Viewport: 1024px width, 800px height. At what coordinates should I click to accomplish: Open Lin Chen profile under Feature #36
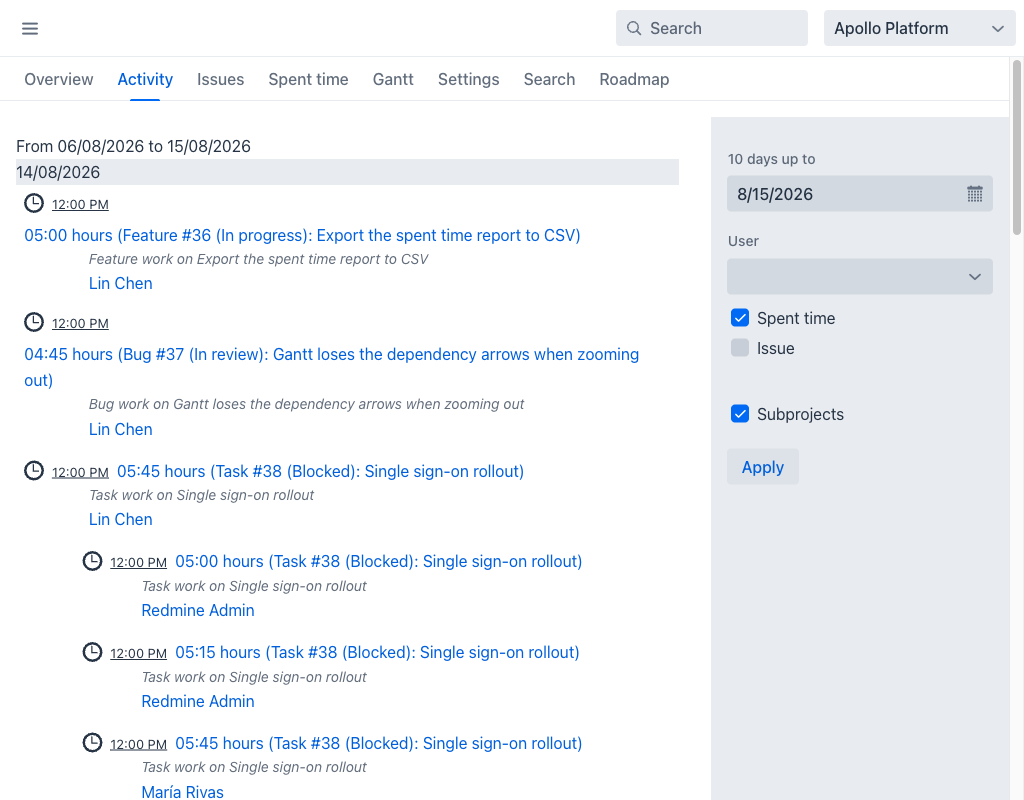[121, 283]
